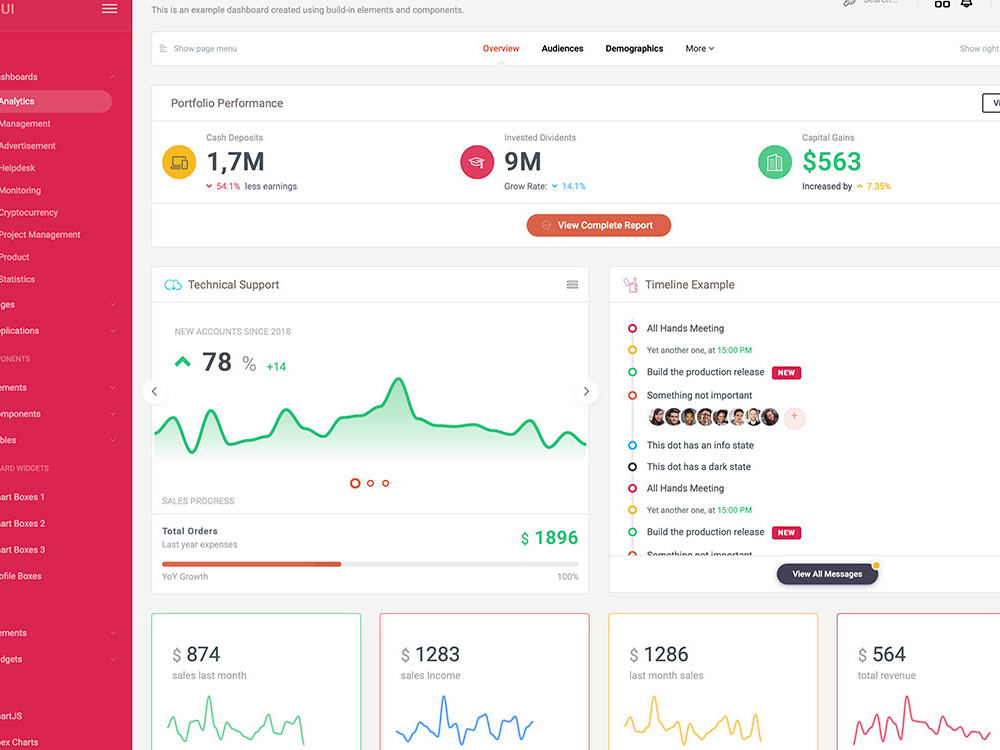Open Helpdesk in the sidebar
This screenshot has width=1000, height=750.
click(17, 168)
